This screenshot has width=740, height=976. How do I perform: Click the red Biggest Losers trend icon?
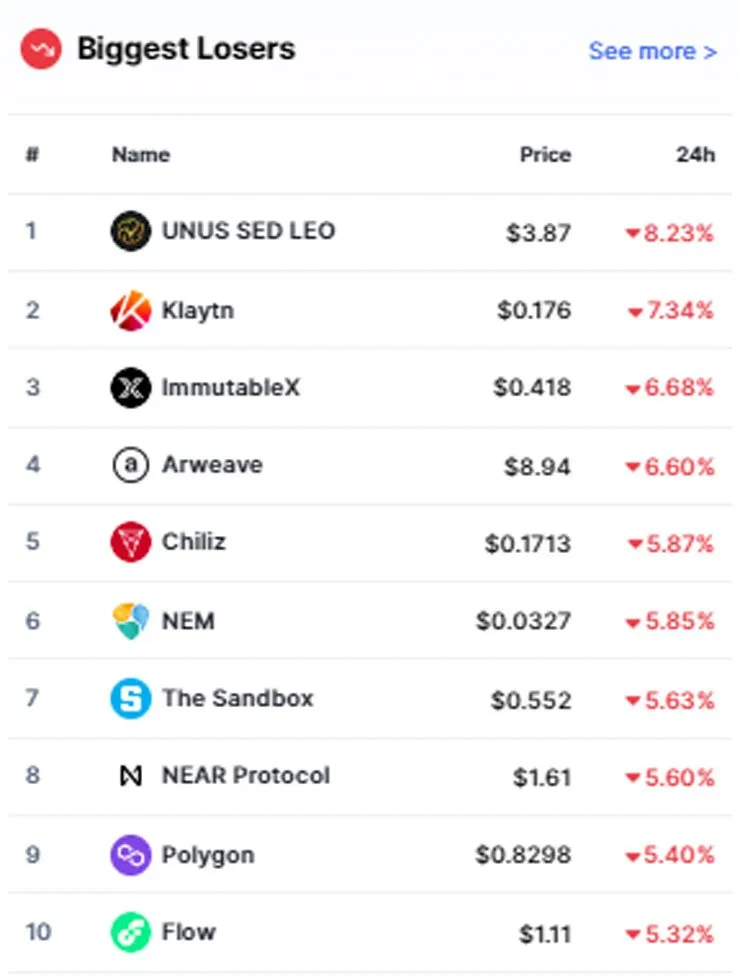pos(41,49)
